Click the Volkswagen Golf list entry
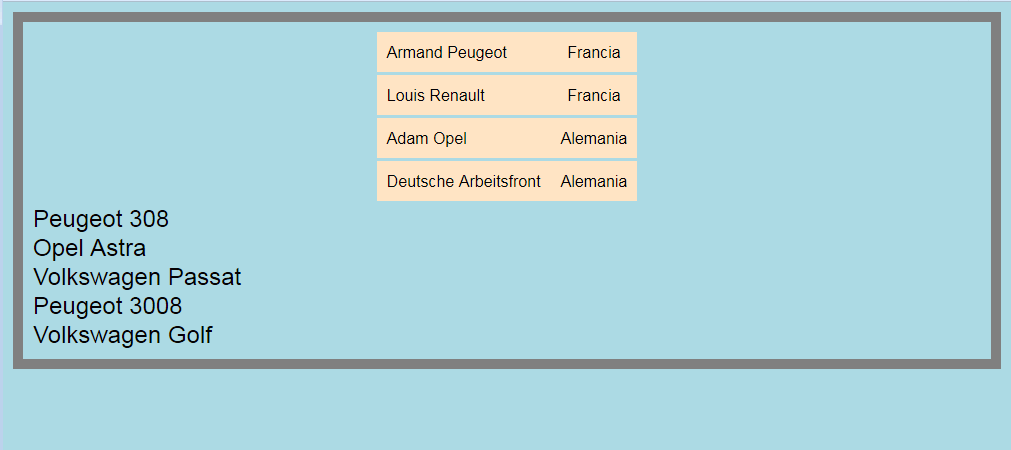This screenshot has width=1011, height=450. point(123,335)
